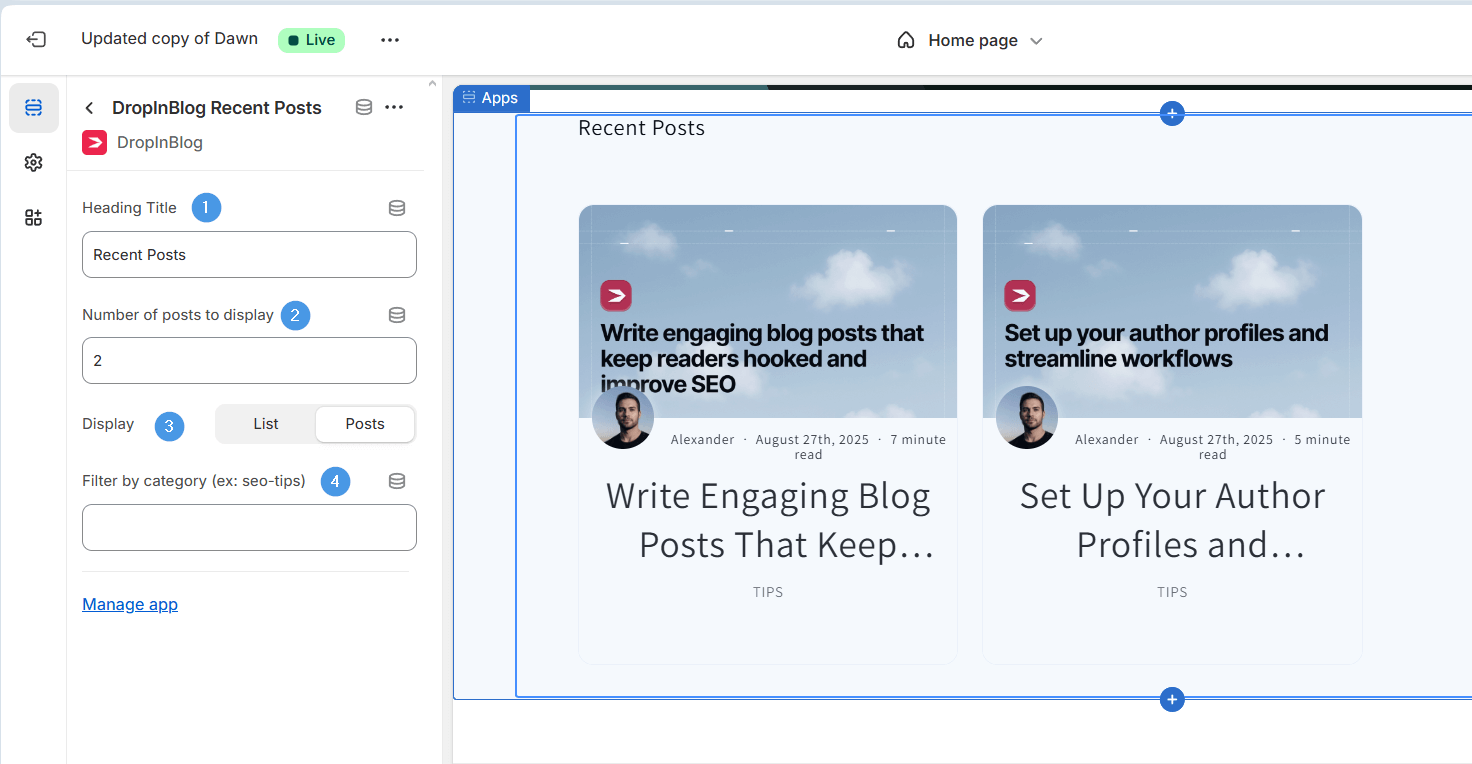
Task: Click the Number of posts input field
Action: click(x=249, y=361)
